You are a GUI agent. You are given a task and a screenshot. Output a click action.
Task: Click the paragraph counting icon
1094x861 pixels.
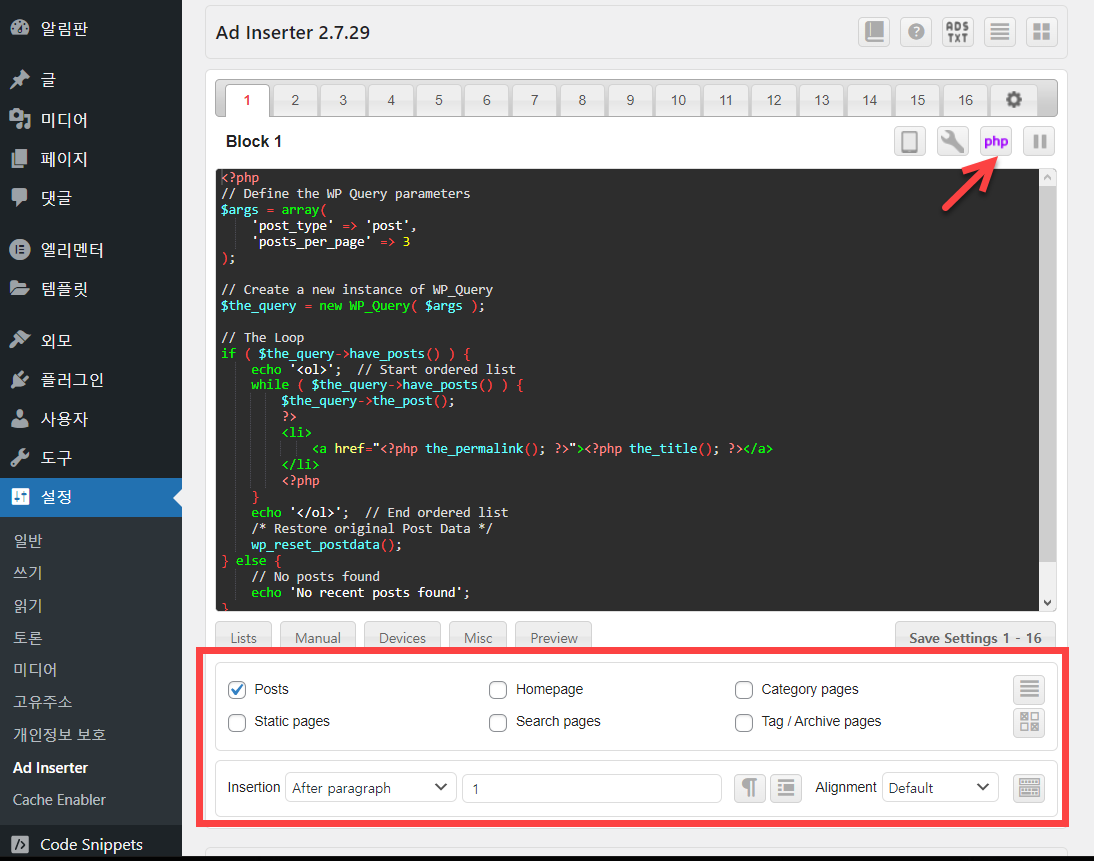click(x=749, y=788)
